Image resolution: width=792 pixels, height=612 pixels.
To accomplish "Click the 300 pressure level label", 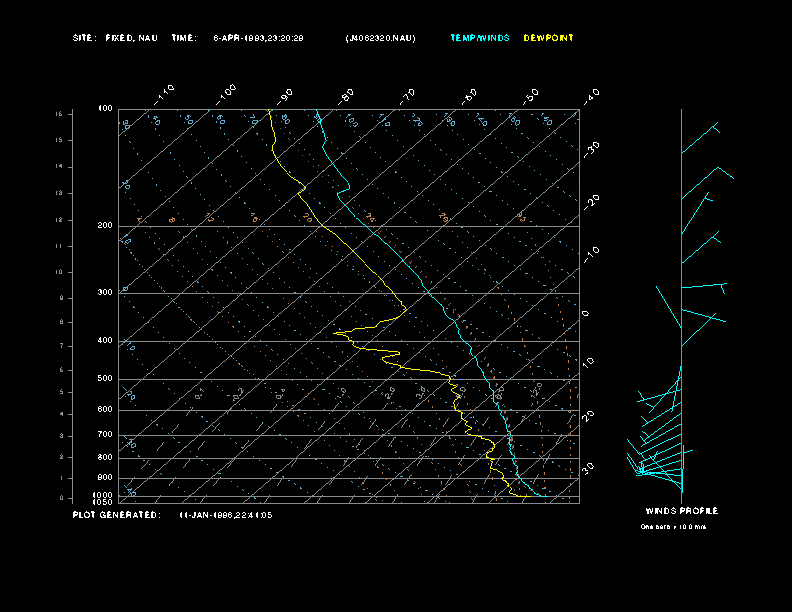I will click(x=105, y=293).
